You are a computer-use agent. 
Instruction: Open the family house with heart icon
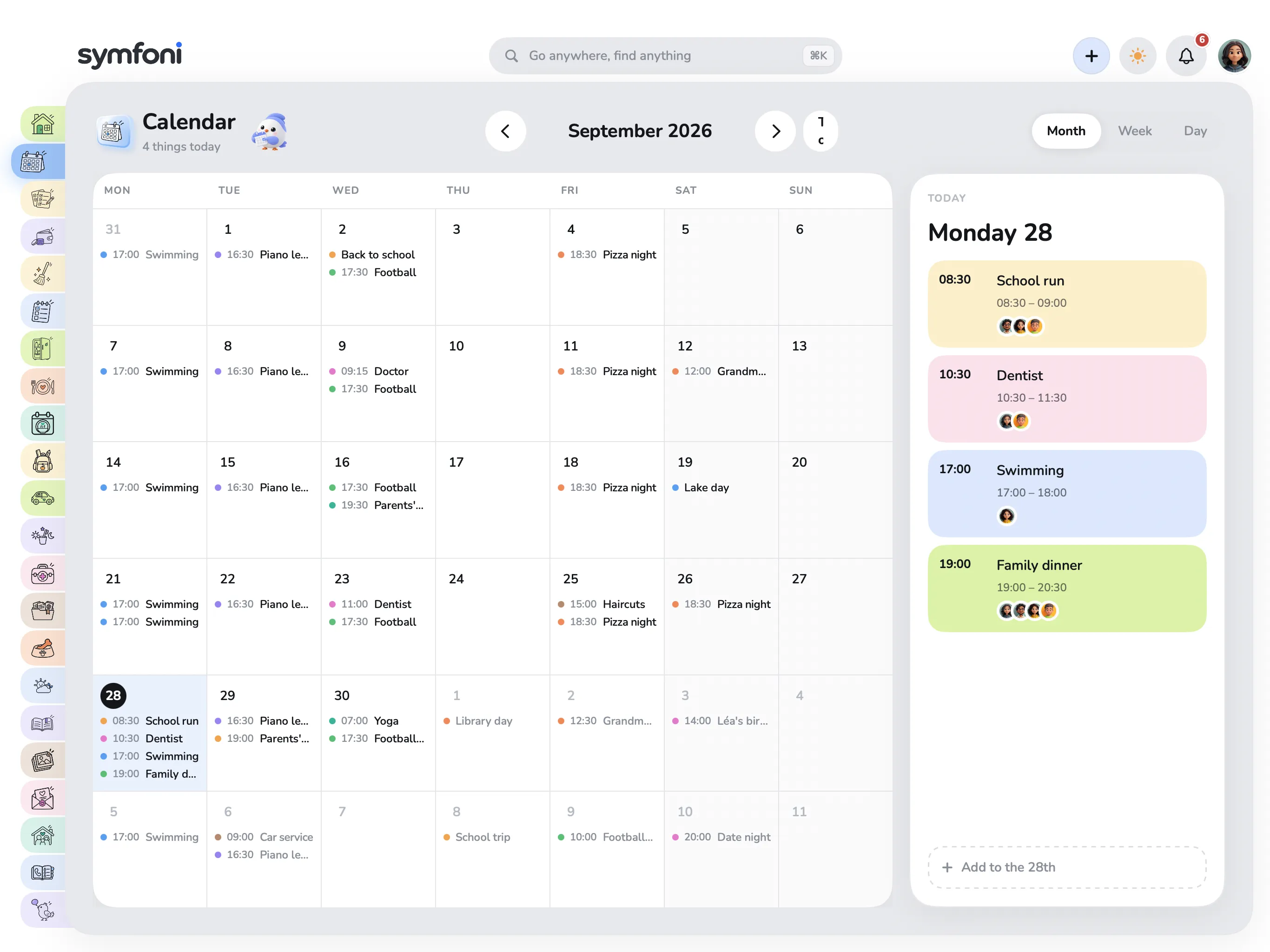click(x=43, y=835)
